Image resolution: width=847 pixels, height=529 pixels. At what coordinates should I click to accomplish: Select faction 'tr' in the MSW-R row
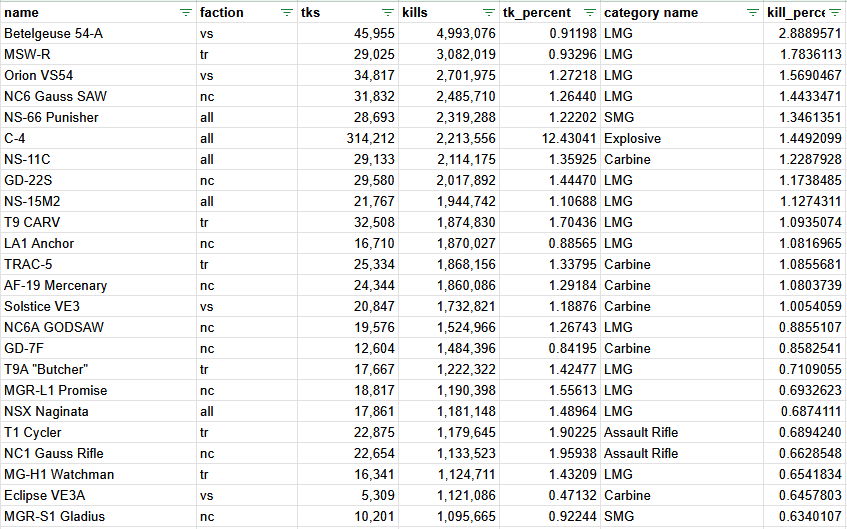247,55
